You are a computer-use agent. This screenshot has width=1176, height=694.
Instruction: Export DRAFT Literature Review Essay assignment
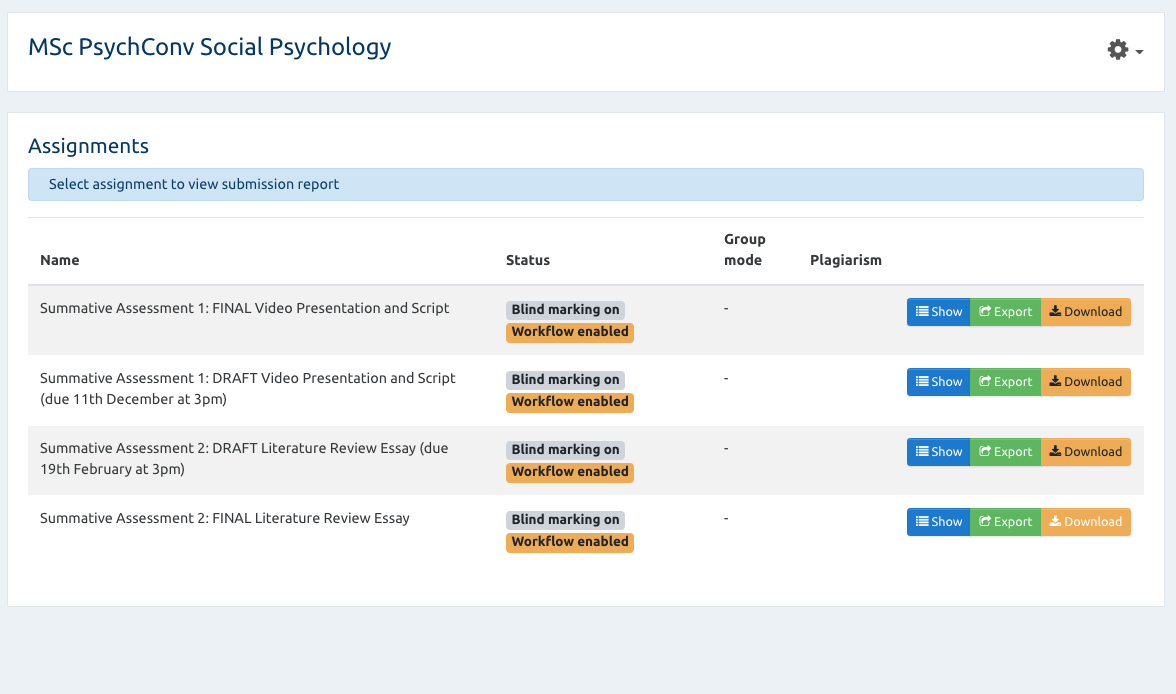[x=1005, y=452]
